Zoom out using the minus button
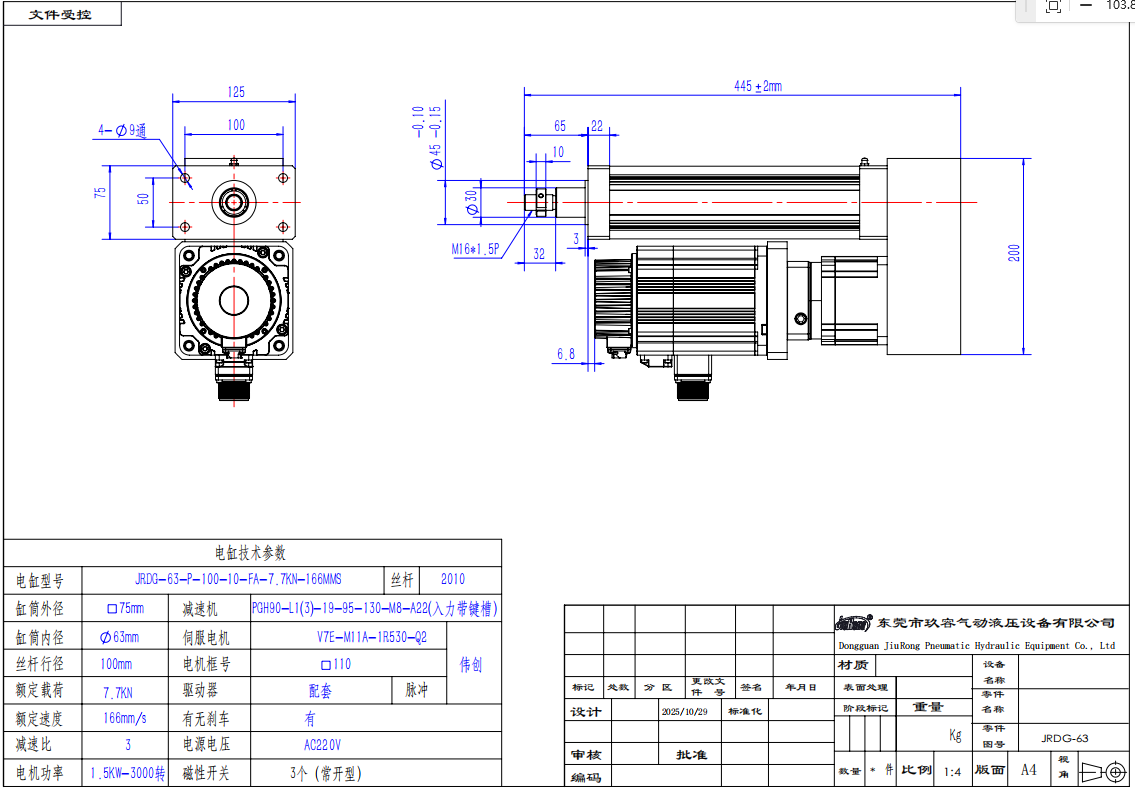Screen dimensions: 1135x791 (1086, 5)
